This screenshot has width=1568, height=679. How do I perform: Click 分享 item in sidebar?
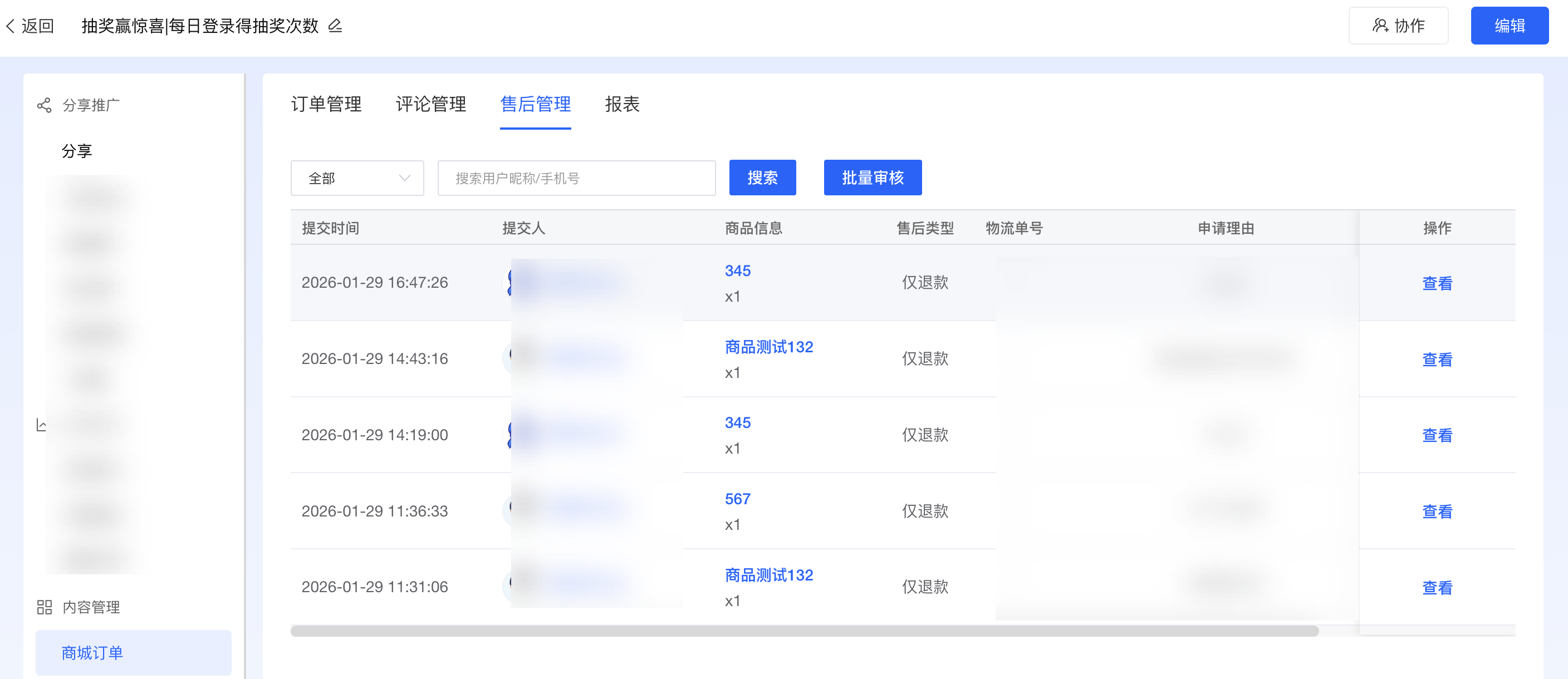(x=77, y=151)
